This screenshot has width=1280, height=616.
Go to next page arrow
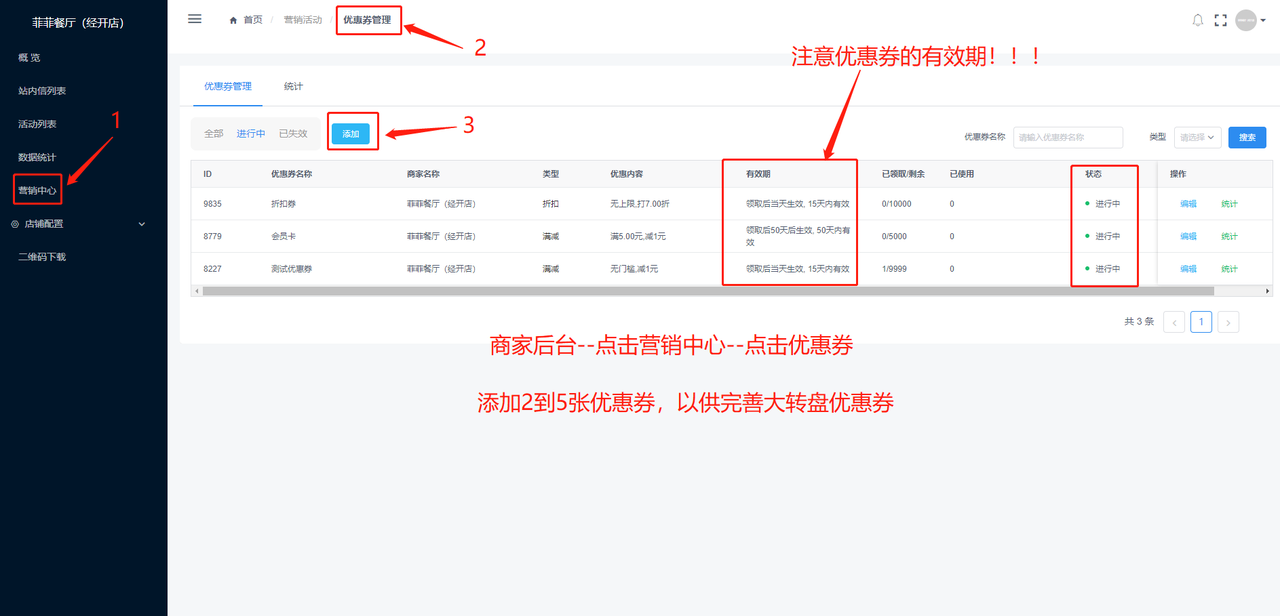1228,322
